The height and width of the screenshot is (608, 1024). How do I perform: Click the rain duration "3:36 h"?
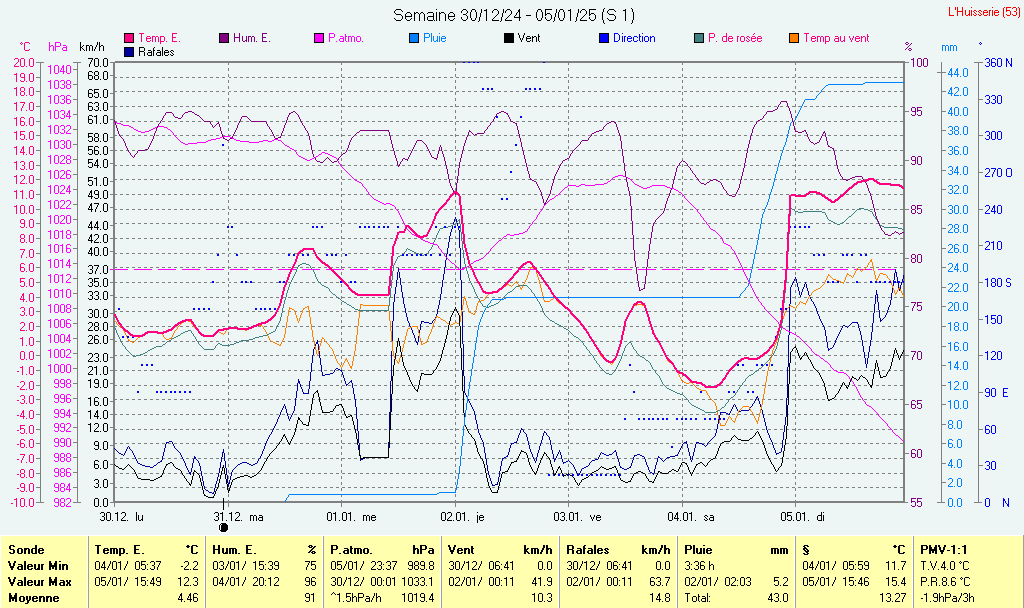coord(699,566)
